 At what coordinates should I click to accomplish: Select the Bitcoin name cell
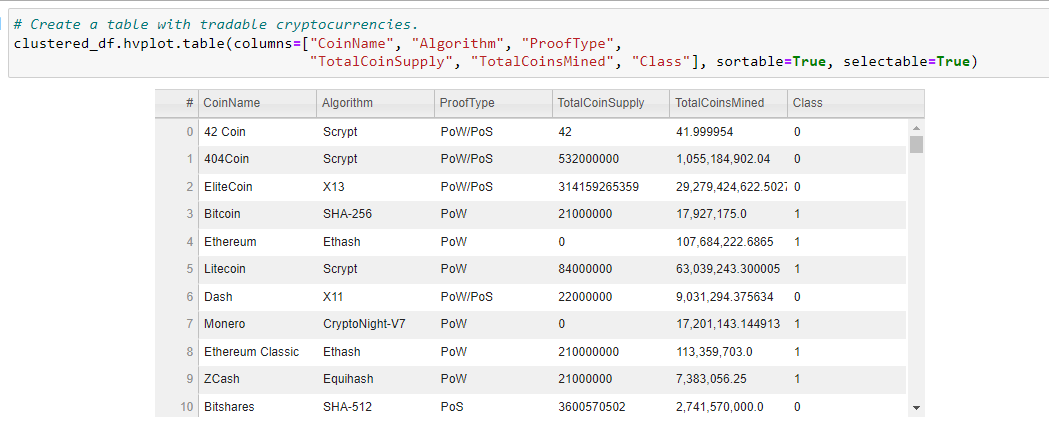(x=258, y=214)
